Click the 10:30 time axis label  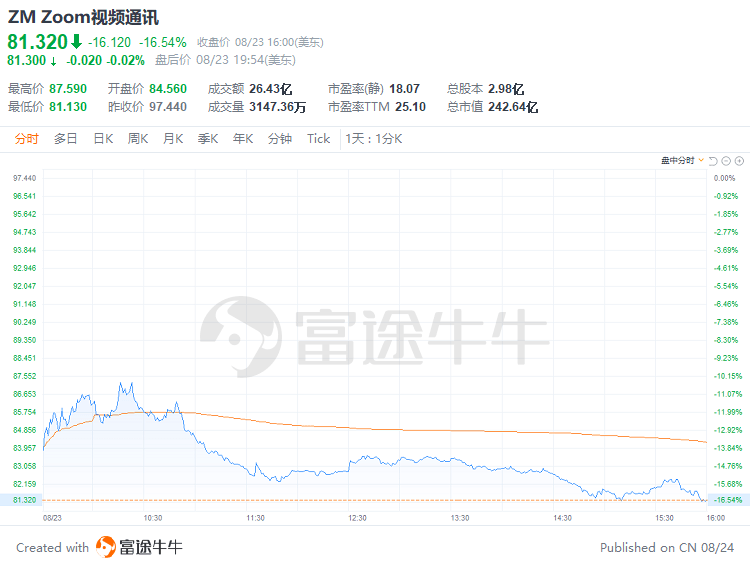pyautogui.click(x=153, y=518)
